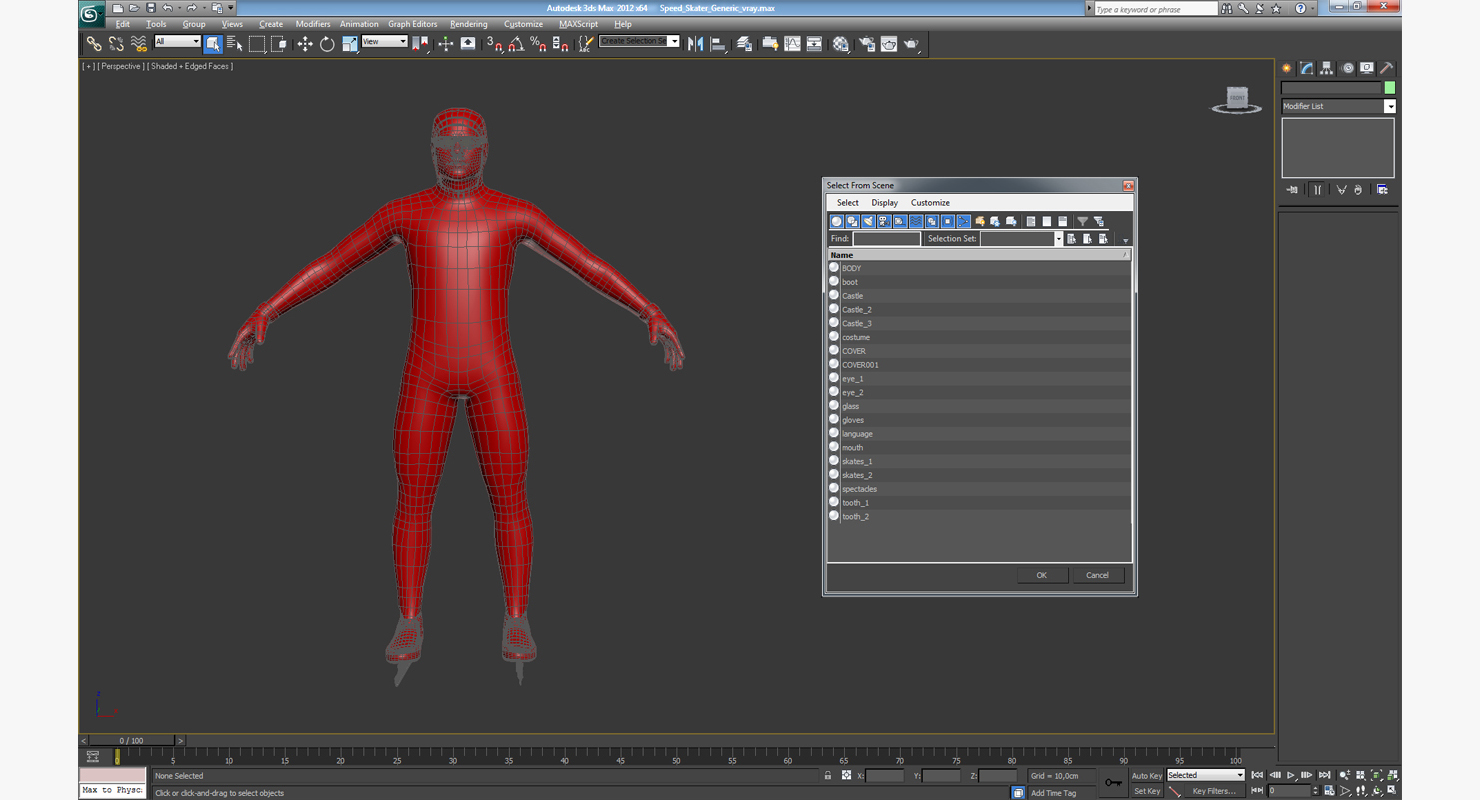This screenshot has width=1480, height=800.
Task: Expand dialog toolbar options arrow
Action: point(1125,240)
